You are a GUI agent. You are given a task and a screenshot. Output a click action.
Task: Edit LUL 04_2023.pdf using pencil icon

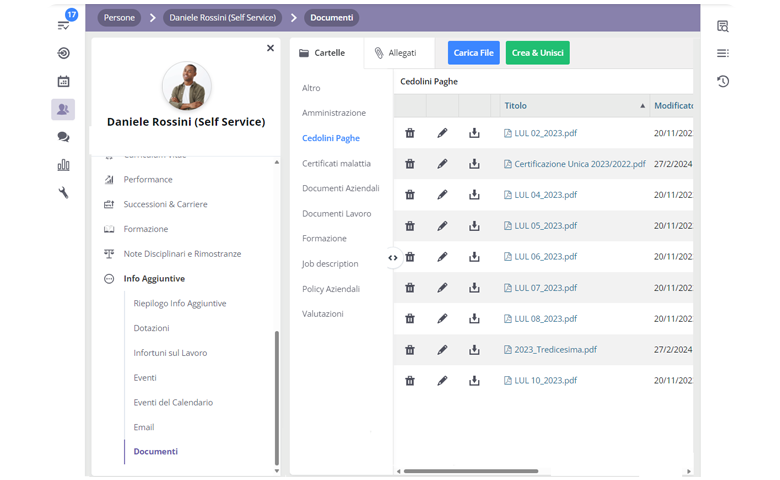(442, 195)
